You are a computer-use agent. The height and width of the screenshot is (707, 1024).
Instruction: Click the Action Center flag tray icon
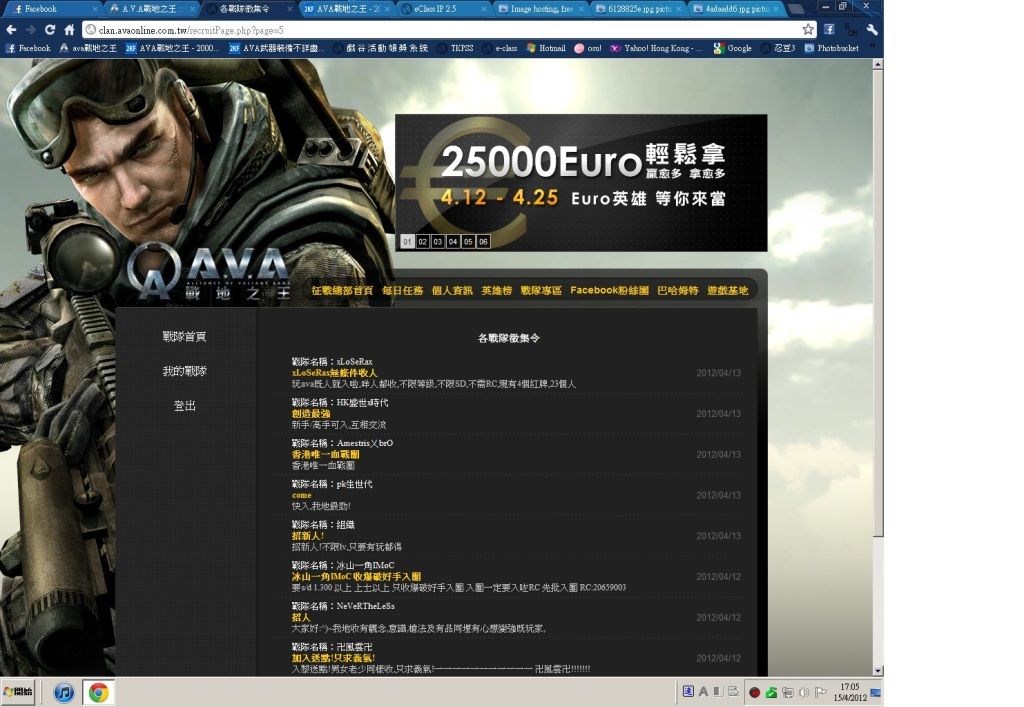coord(820,692)
